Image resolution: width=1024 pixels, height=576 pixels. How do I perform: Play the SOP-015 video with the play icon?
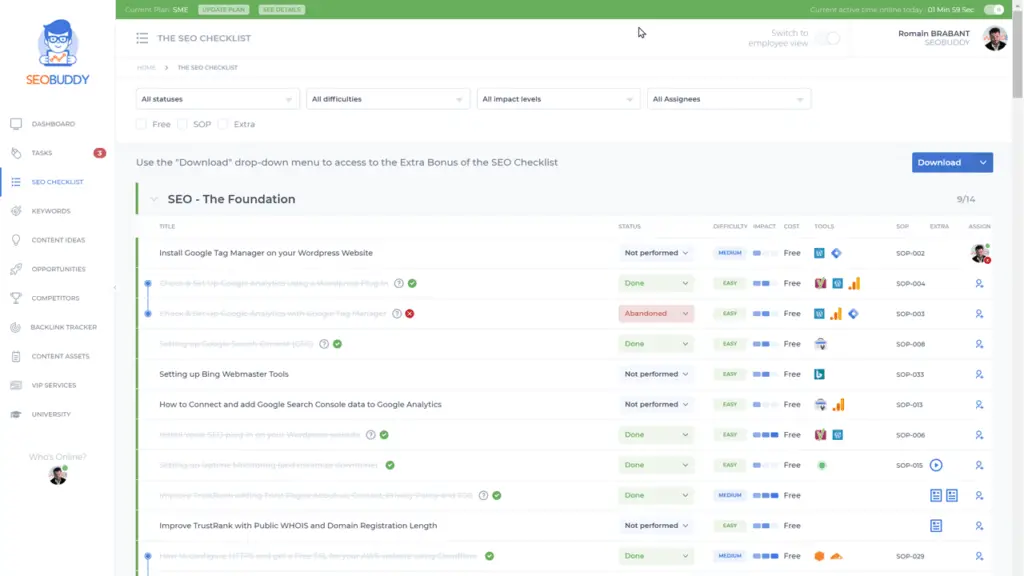pyautogui.click(x=938, y=465)
